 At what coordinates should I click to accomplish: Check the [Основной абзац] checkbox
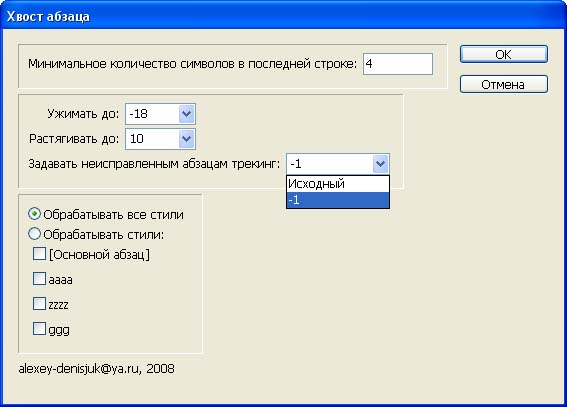[x=39, y=254]
